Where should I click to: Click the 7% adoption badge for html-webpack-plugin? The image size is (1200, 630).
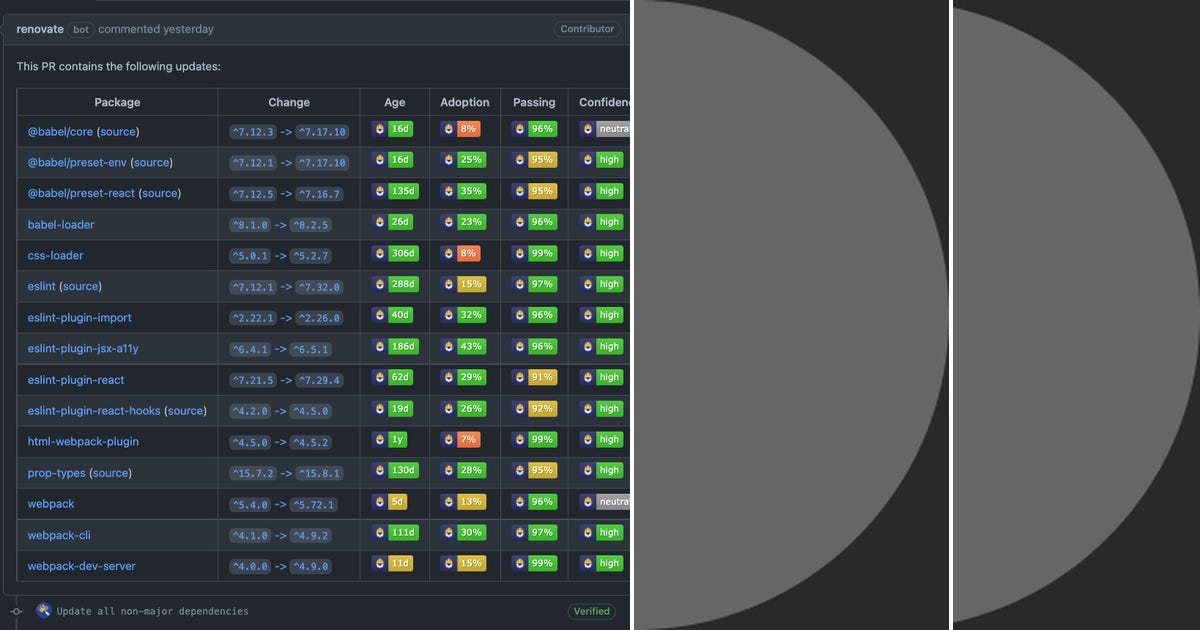click(x=460, y=439)
